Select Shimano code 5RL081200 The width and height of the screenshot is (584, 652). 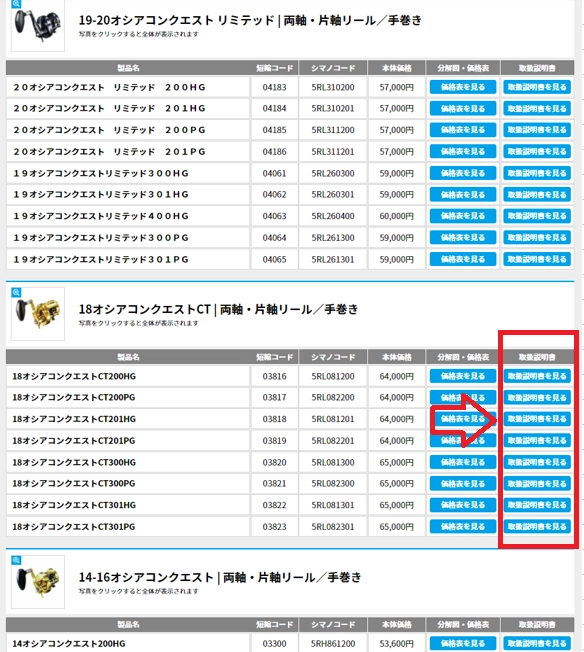coord(333,376)
